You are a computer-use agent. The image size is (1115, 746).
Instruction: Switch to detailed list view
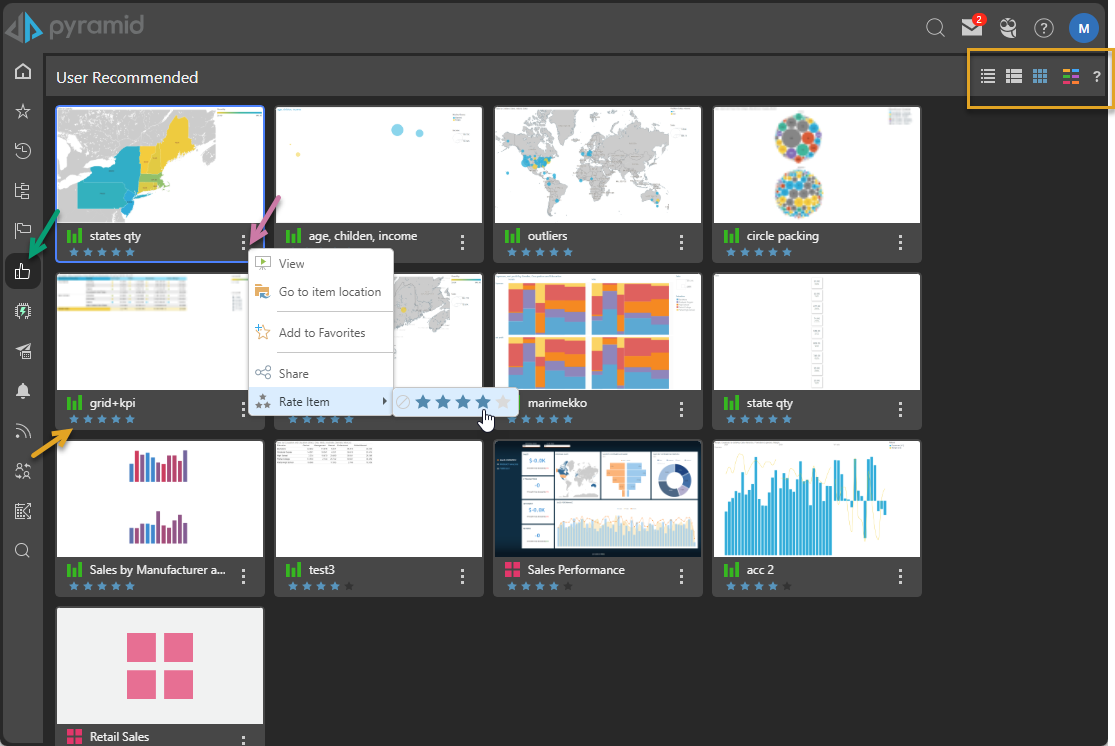point(1013,76)
